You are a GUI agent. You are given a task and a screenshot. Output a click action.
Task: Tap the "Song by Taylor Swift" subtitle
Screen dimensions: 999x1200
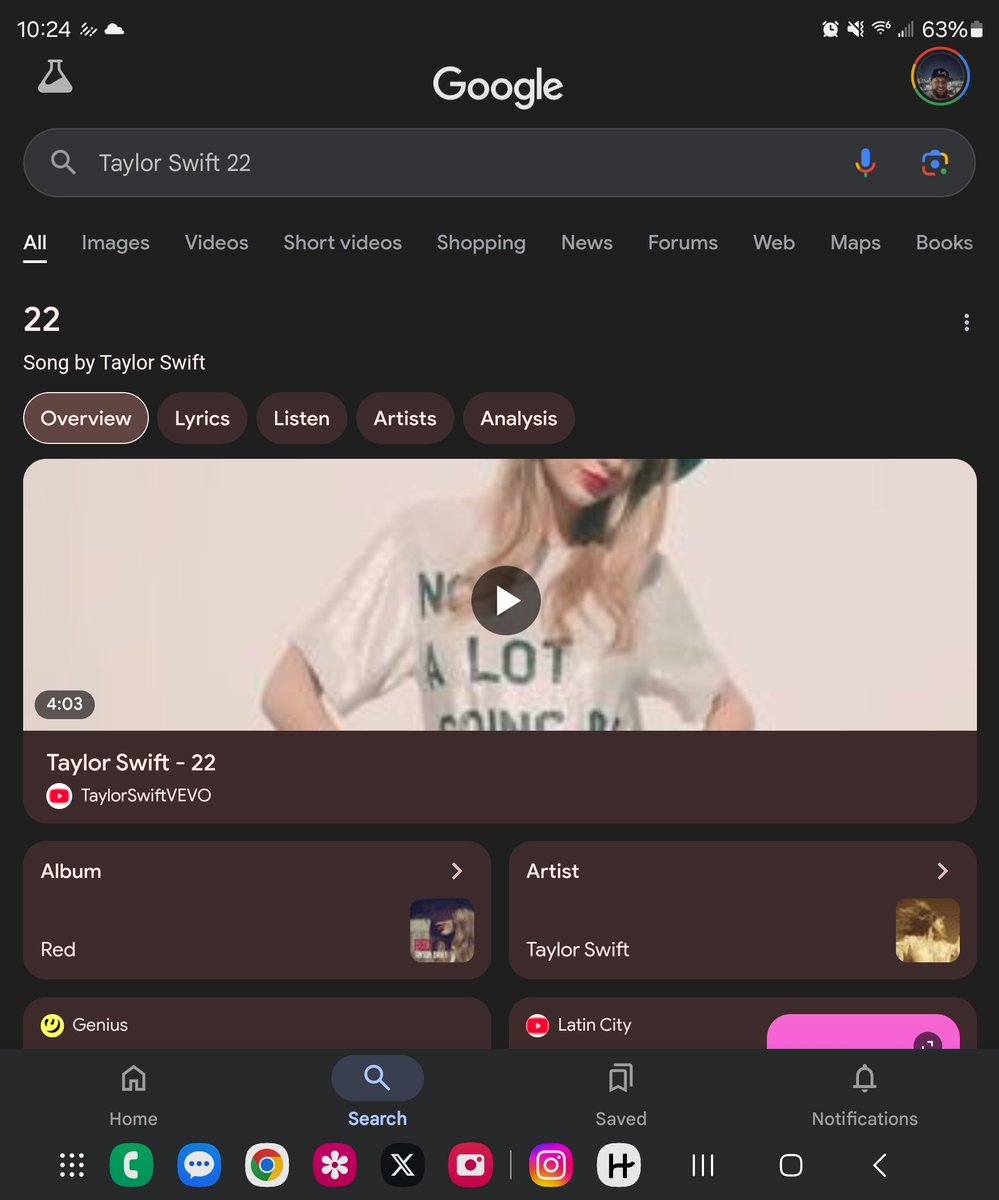coord(114,363)
